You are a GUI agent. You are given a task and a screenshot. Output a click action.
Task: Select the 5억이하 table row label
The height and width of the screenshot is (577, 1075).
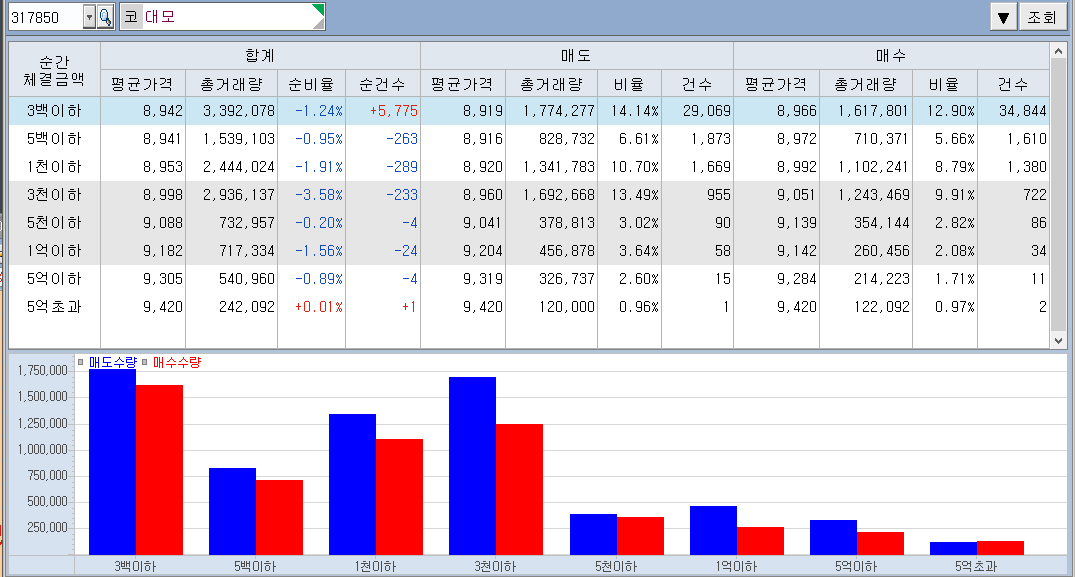(x=54, y=279)
